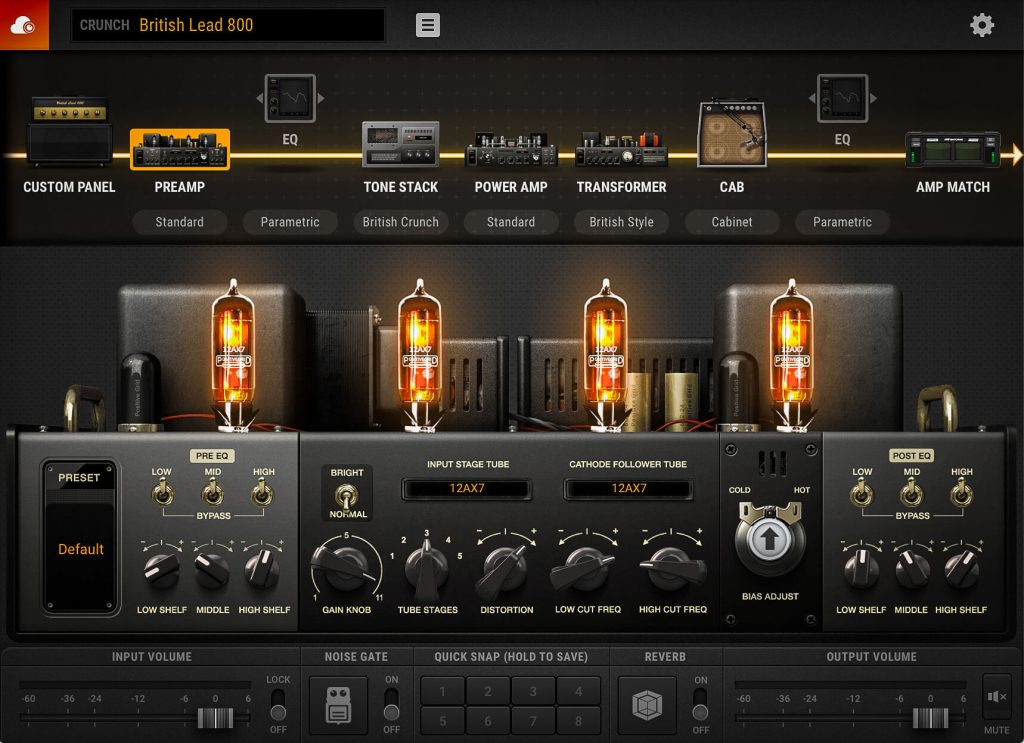
Task: Open the first EQ Parametric type dropdown
Action: tap(290, 222)
